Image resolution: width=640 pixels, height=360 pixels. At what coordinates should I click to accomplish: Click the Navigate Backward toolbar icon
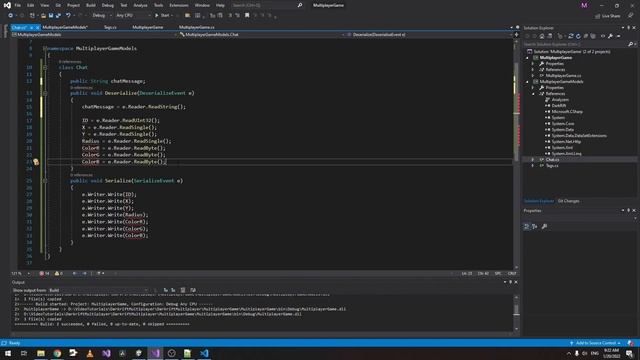click(x=11, y=16)
